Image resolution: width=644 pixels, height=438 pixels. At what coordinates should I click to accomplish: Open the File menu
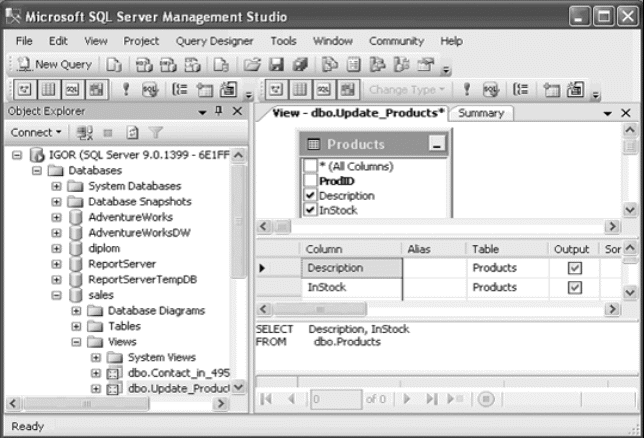pos(24,41)
